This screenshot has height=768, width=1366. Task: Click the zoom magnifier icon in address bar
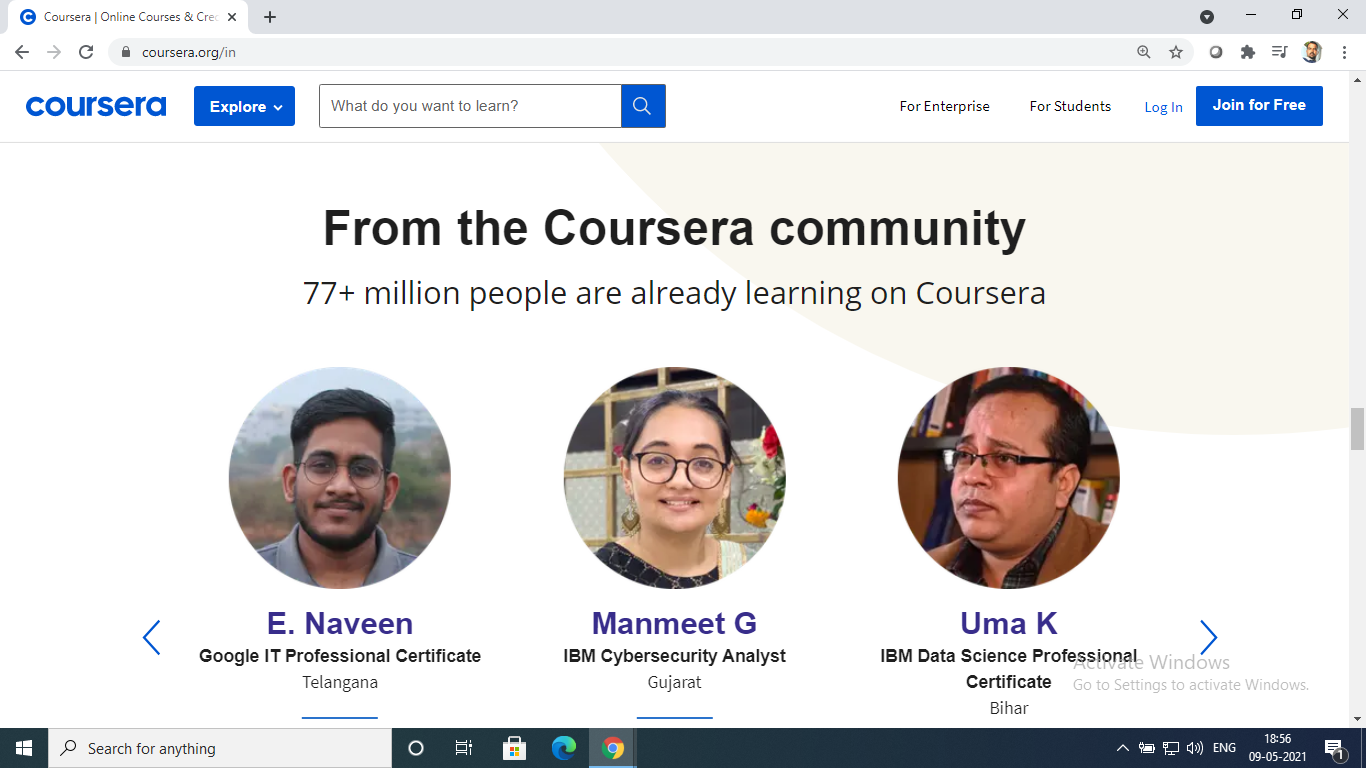click(1144, 52)
